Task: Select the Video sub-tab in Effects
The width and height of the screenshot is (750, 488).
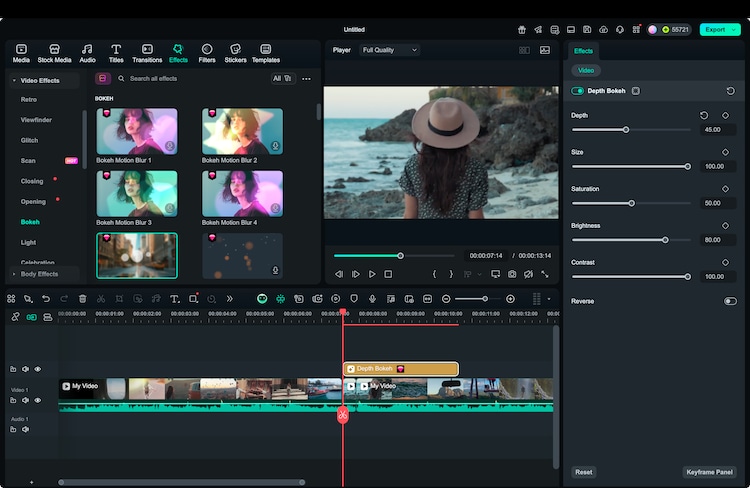Action: (585, 70)
